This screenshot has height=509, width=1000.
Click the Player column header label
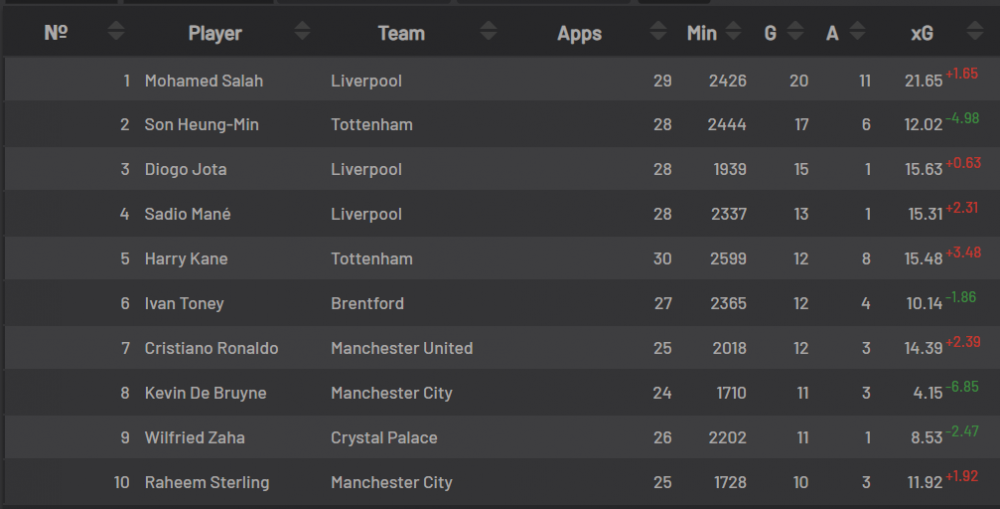click(x=215, y=33)
